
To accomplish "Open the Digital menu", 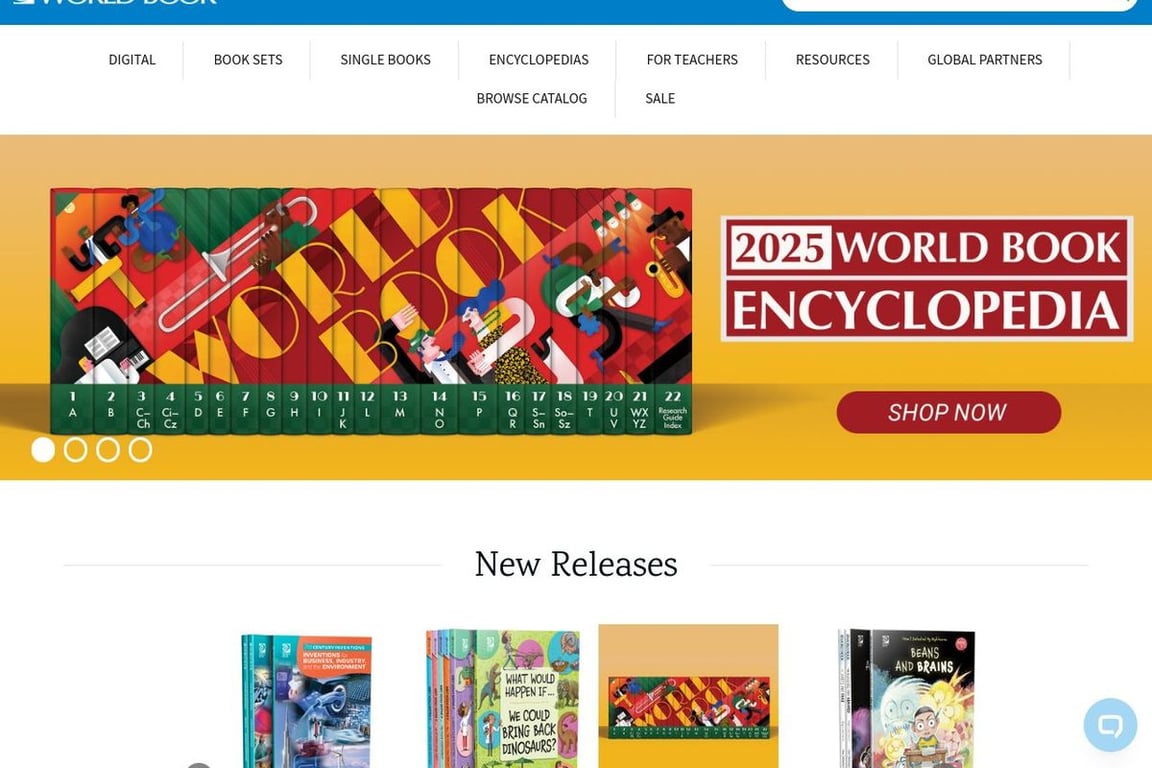I will click(132, 60).
